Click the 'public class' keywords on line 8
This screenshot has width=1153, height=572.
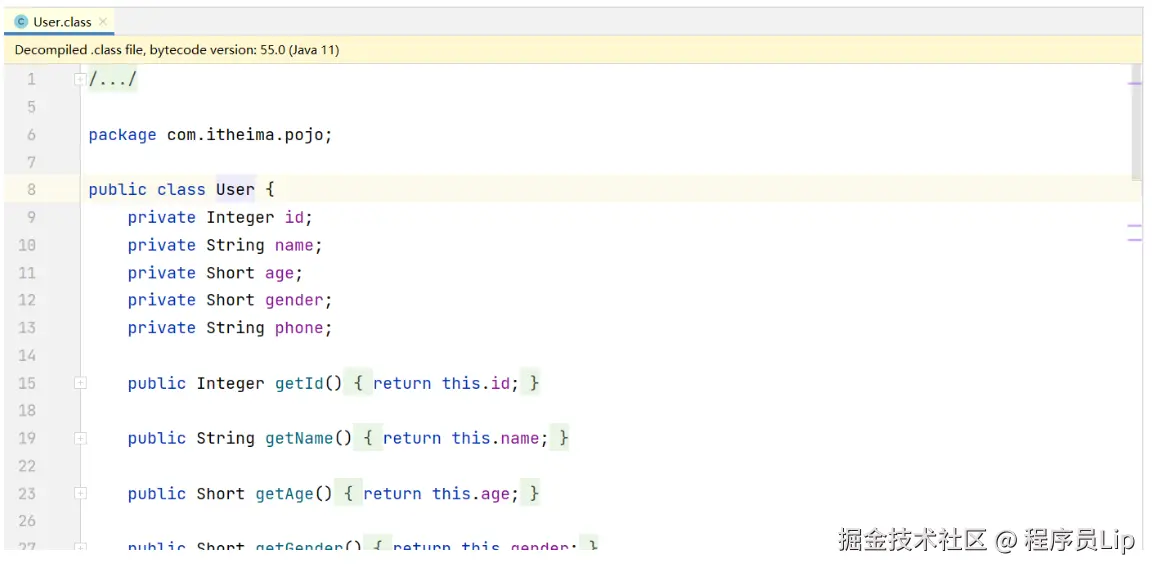point(147,190)
